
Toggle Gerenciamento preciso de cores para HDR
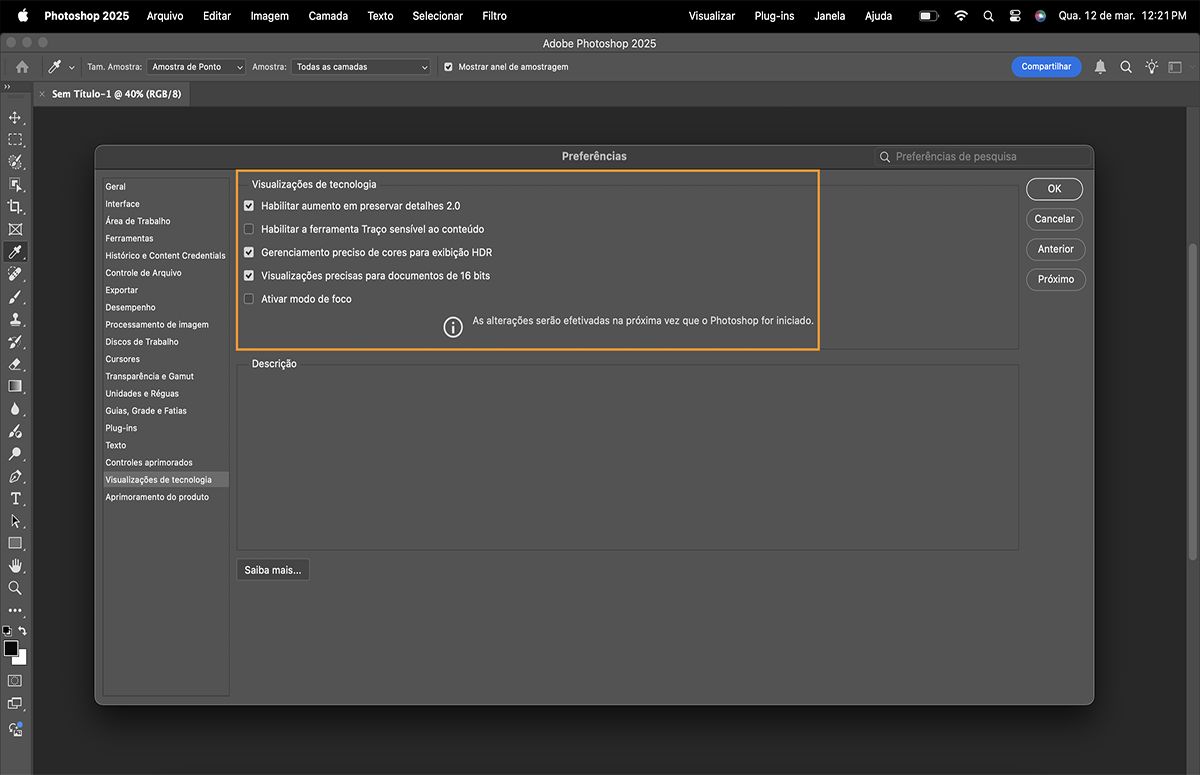tap(249, 253)
